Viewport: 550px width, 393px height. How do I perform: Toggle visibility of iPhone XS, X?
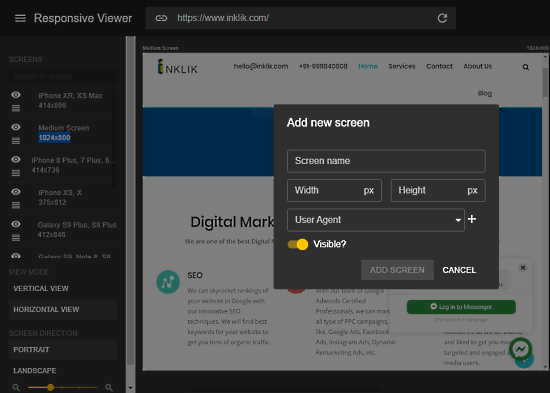tap(16, 192)
